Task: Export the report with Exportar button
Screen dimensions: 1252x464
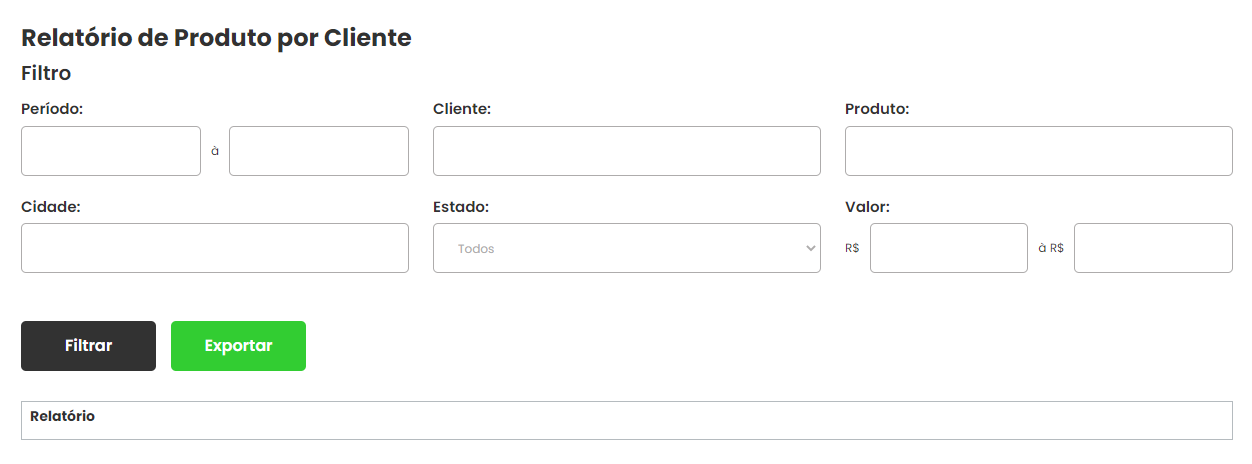Action: point(238,346)
